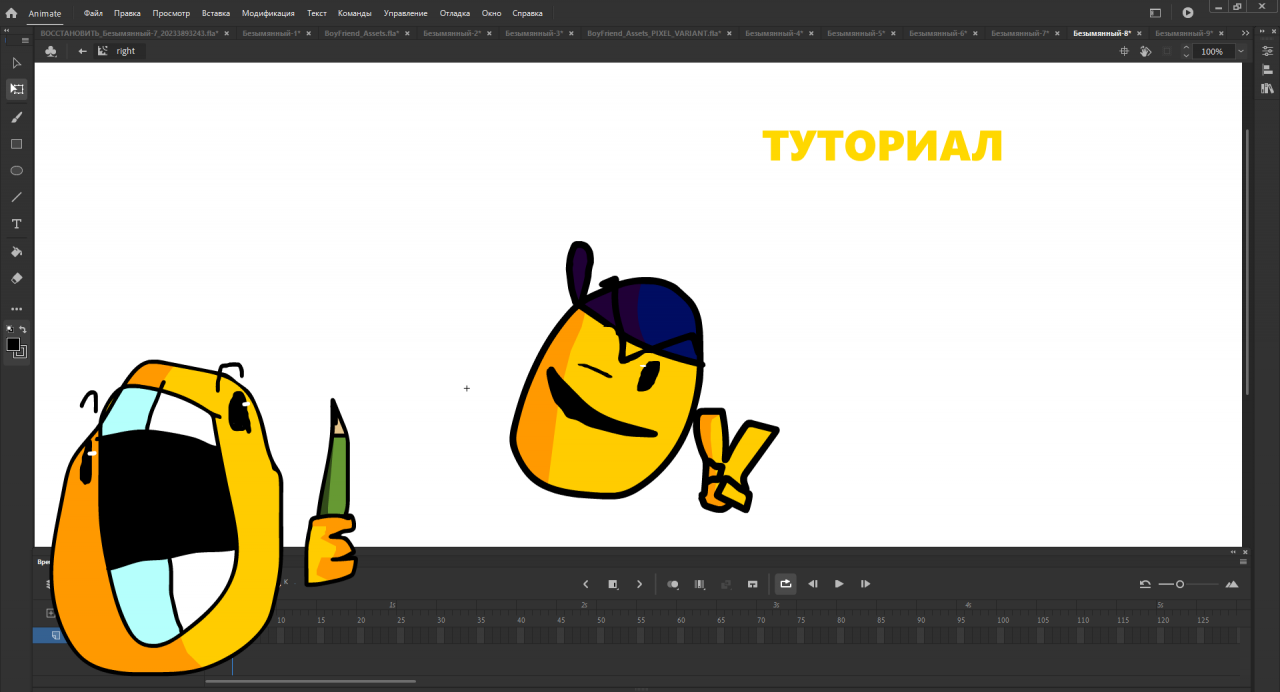The image size is (1280, 692).
Task: Open the Library panel icon
Action: coord(1267,89)
